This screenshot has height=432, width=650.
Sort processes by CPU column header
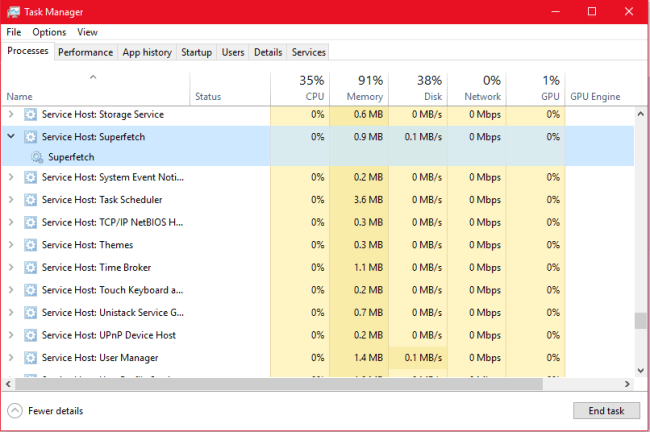coord(300,89)
